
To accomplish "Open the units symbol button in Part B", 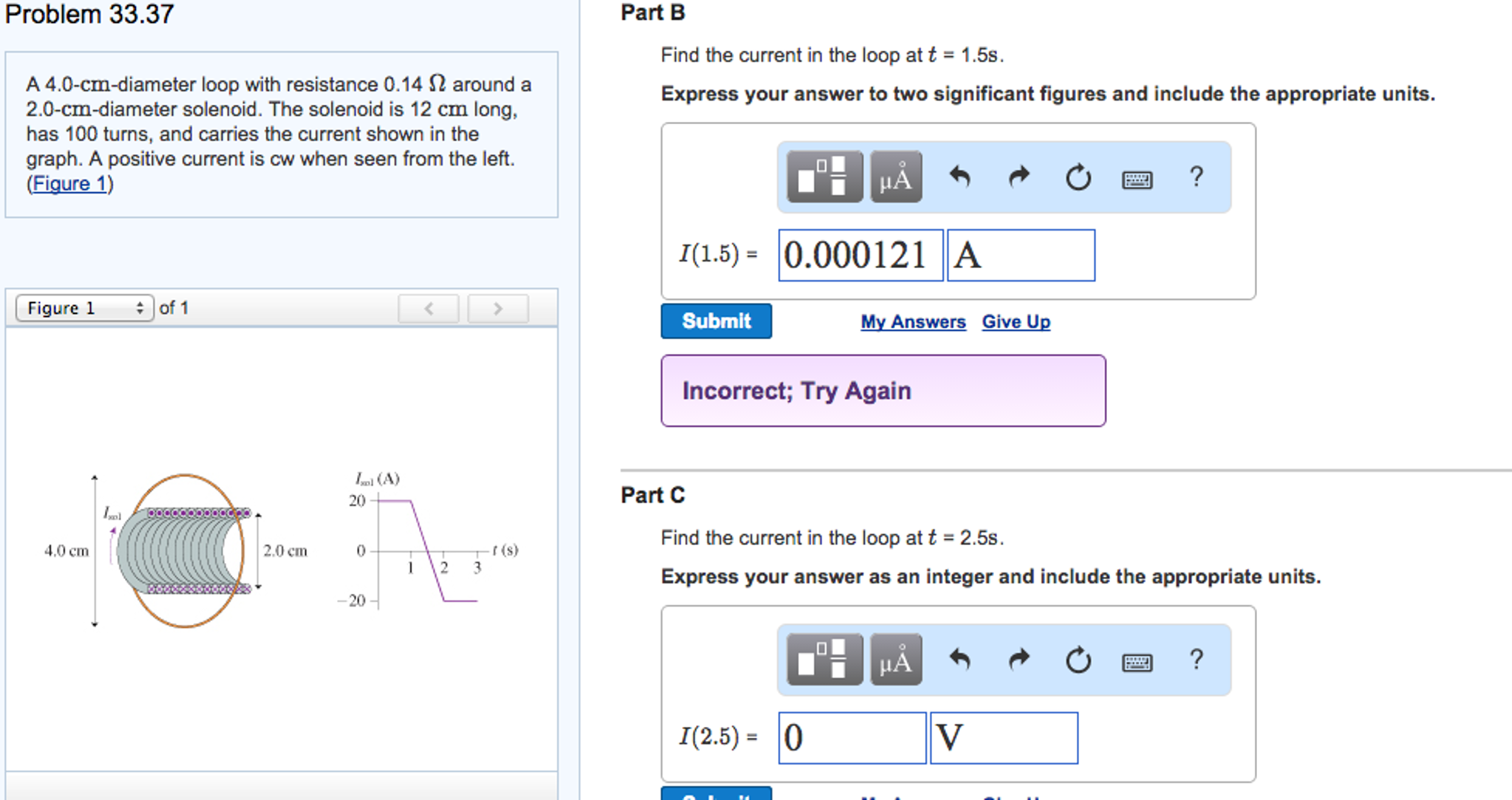I will (896, 177).
